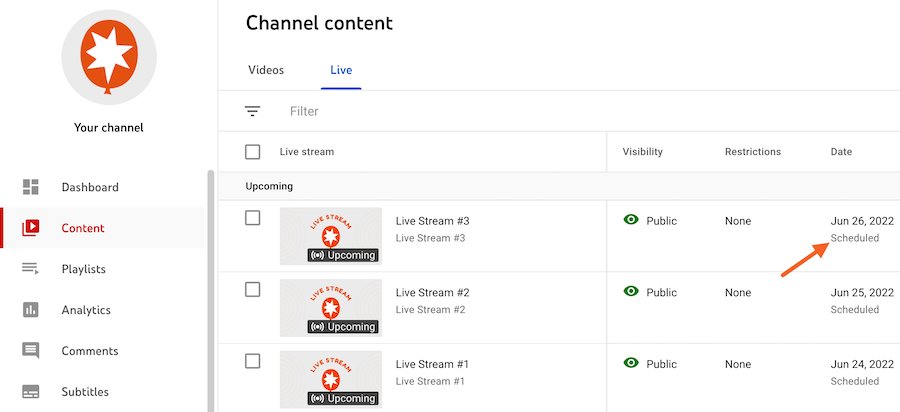
Task: Click the green eye icon for Live Stream #3
Action: [631, 220]
